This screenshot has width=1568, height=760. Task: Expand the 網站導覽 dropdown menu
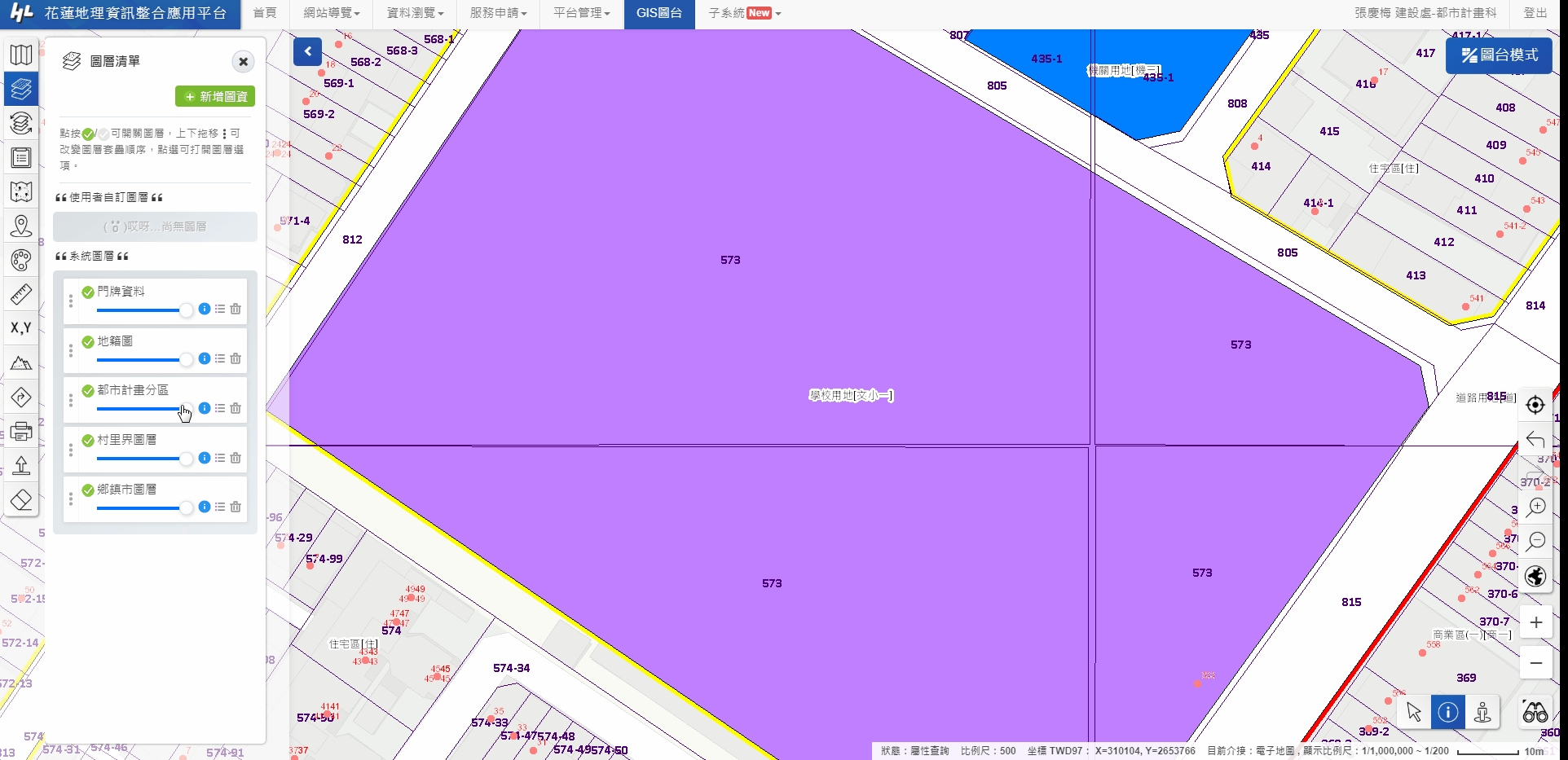[331, 13]
